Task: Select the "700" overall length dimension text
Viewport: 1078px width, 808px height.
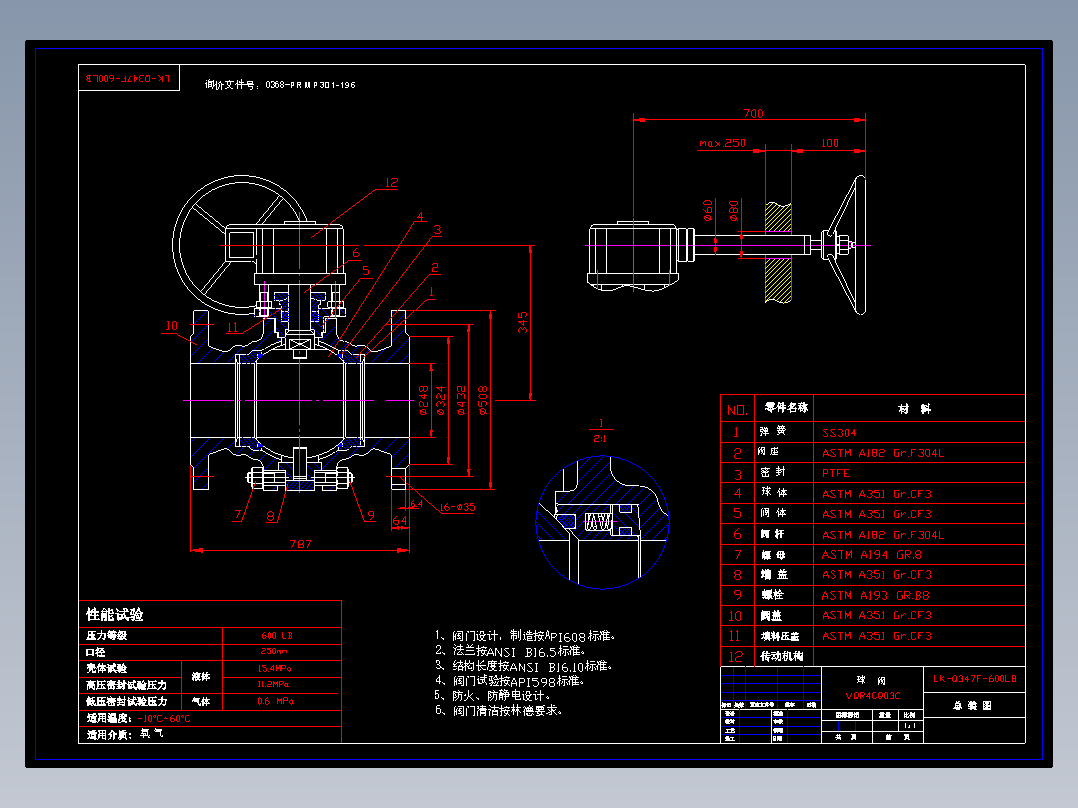Action: pos(753,113)
